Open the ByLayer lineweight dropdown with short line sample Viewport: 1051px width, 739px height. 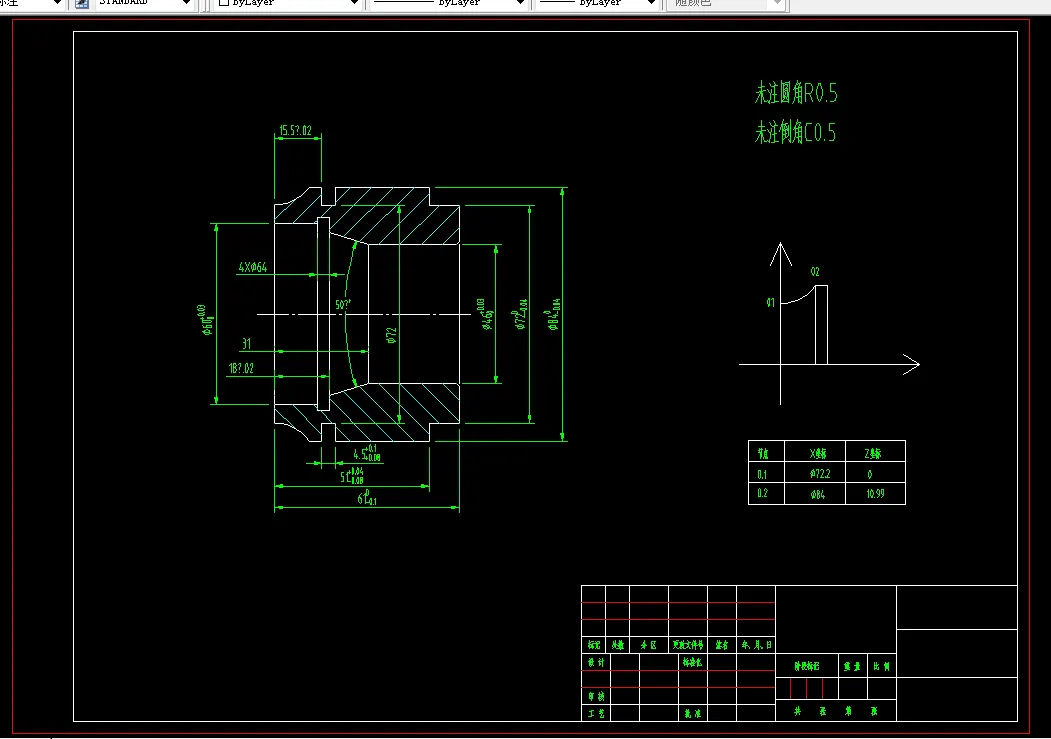pyautogui.click(x=597, y=3)
